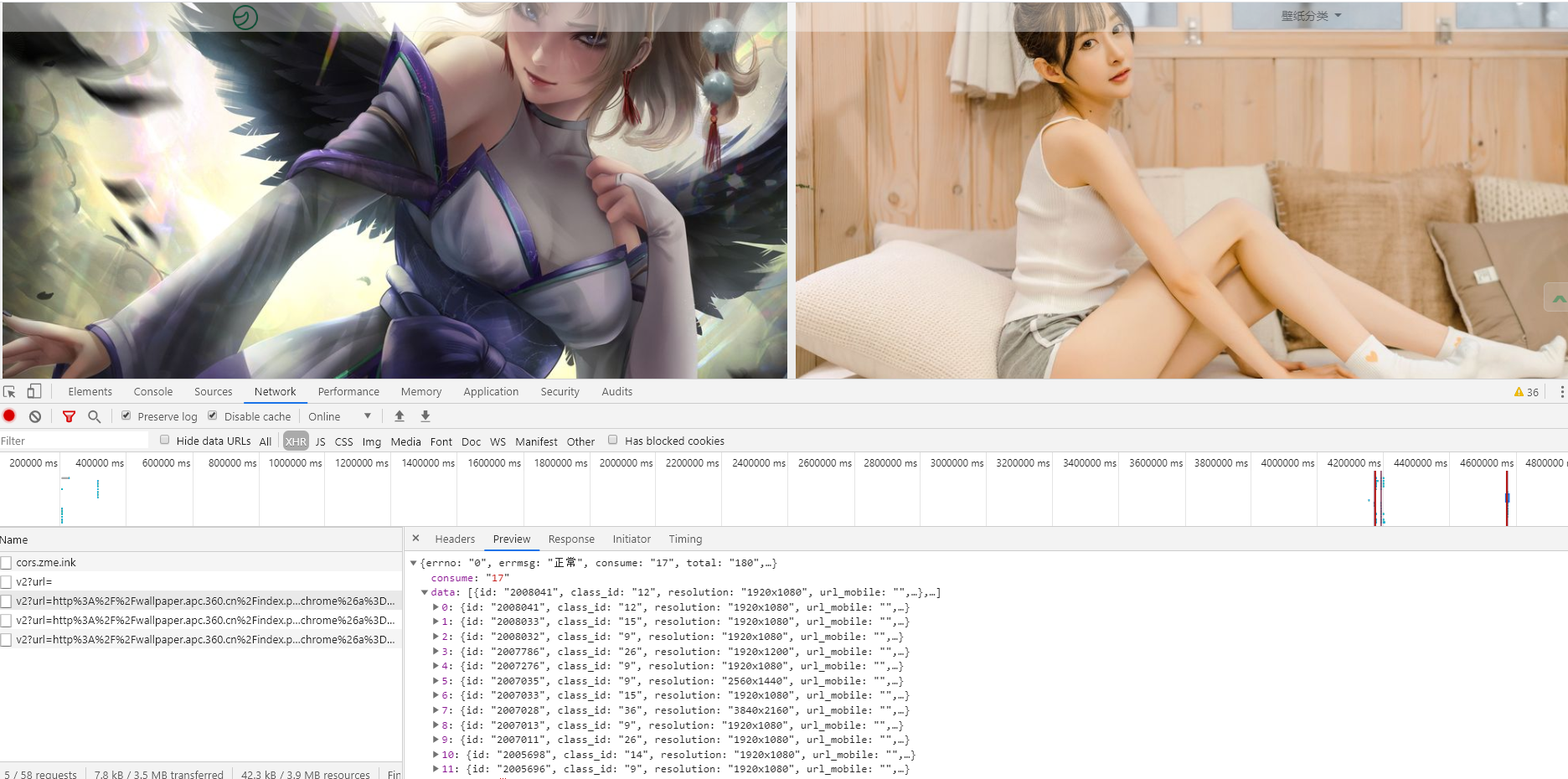This screenshot has height=779, width=1568.
Task: Click the Name column header
Action: (x=201, y=540)
